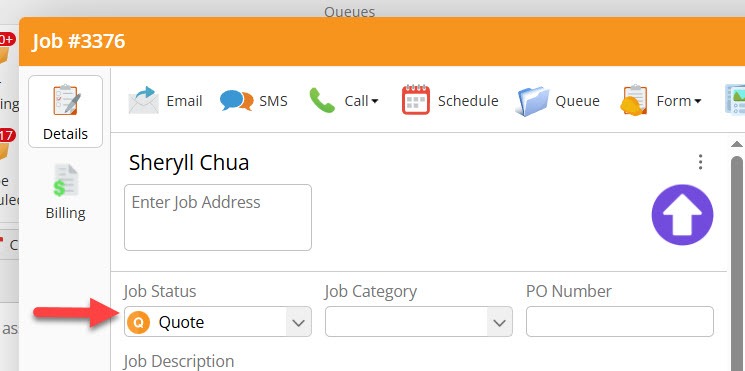This screenshot has height=371, width=745.
Task: Click the scrollbar up arrow
Action: point(736,144)
